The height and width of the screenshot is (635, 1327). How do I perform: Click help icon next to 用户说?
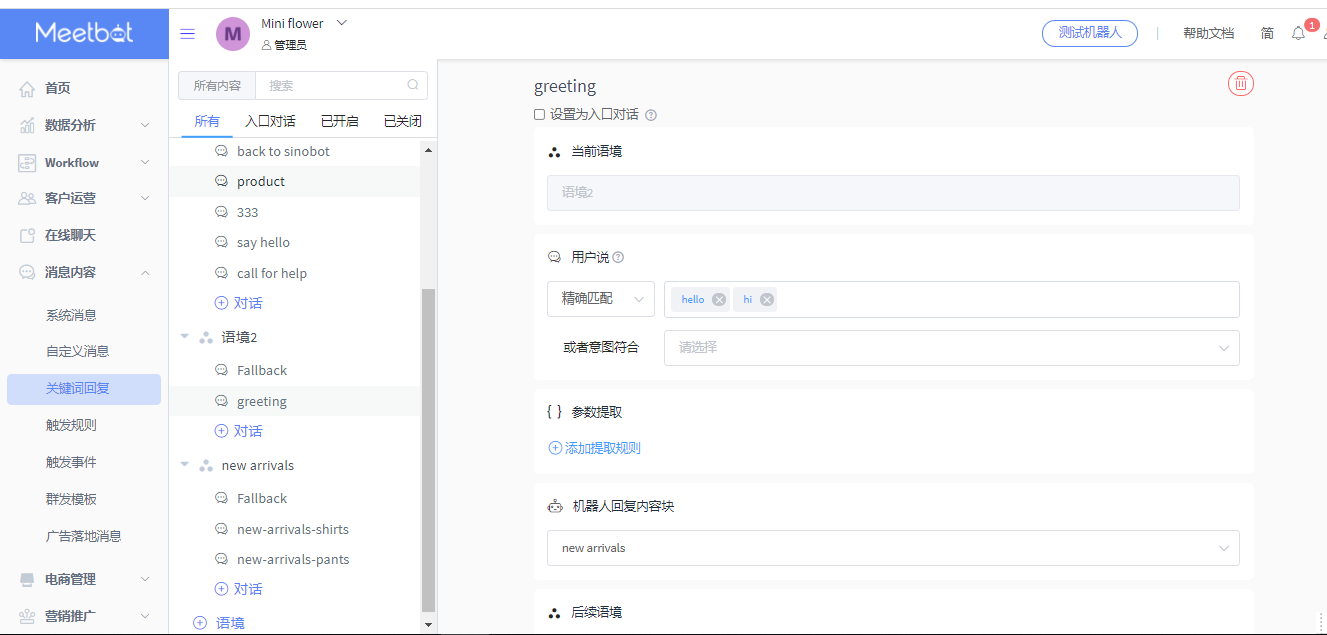pos(618,257)
